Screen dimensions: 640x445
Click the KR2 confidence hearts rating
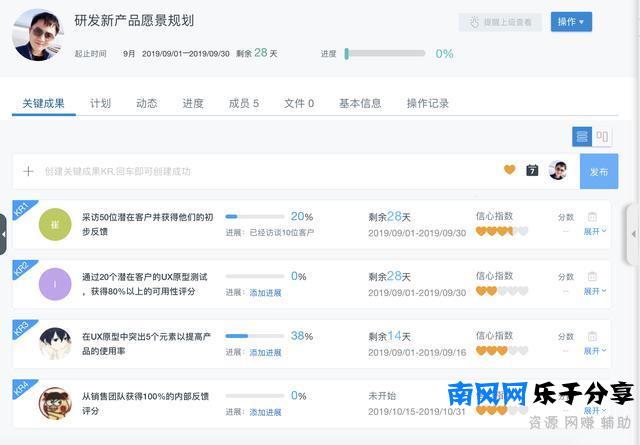[502, 291]
